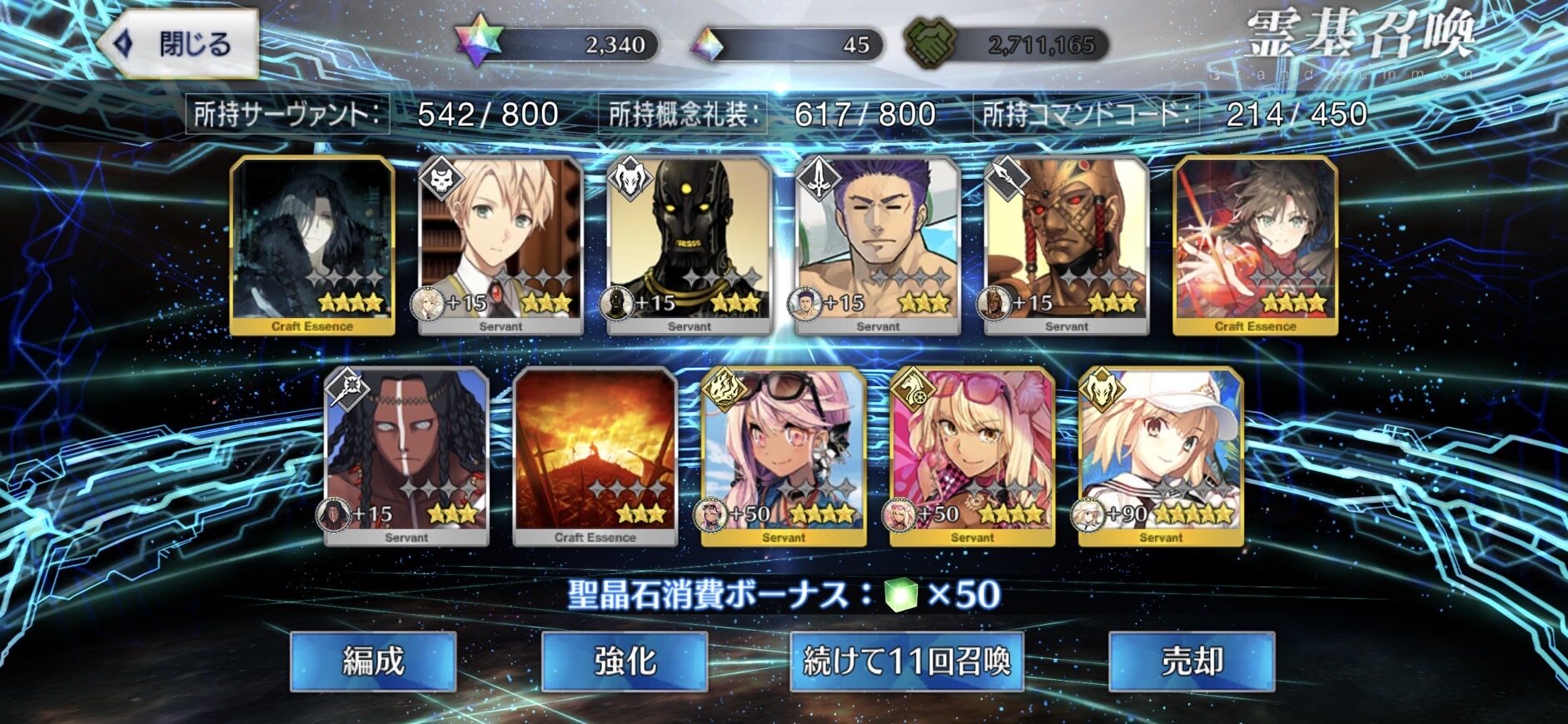Image resolution: width=1568 pixels, height=724 pixels.
Task: Click the green cube bonus item icon
Action: coord(900,594)
